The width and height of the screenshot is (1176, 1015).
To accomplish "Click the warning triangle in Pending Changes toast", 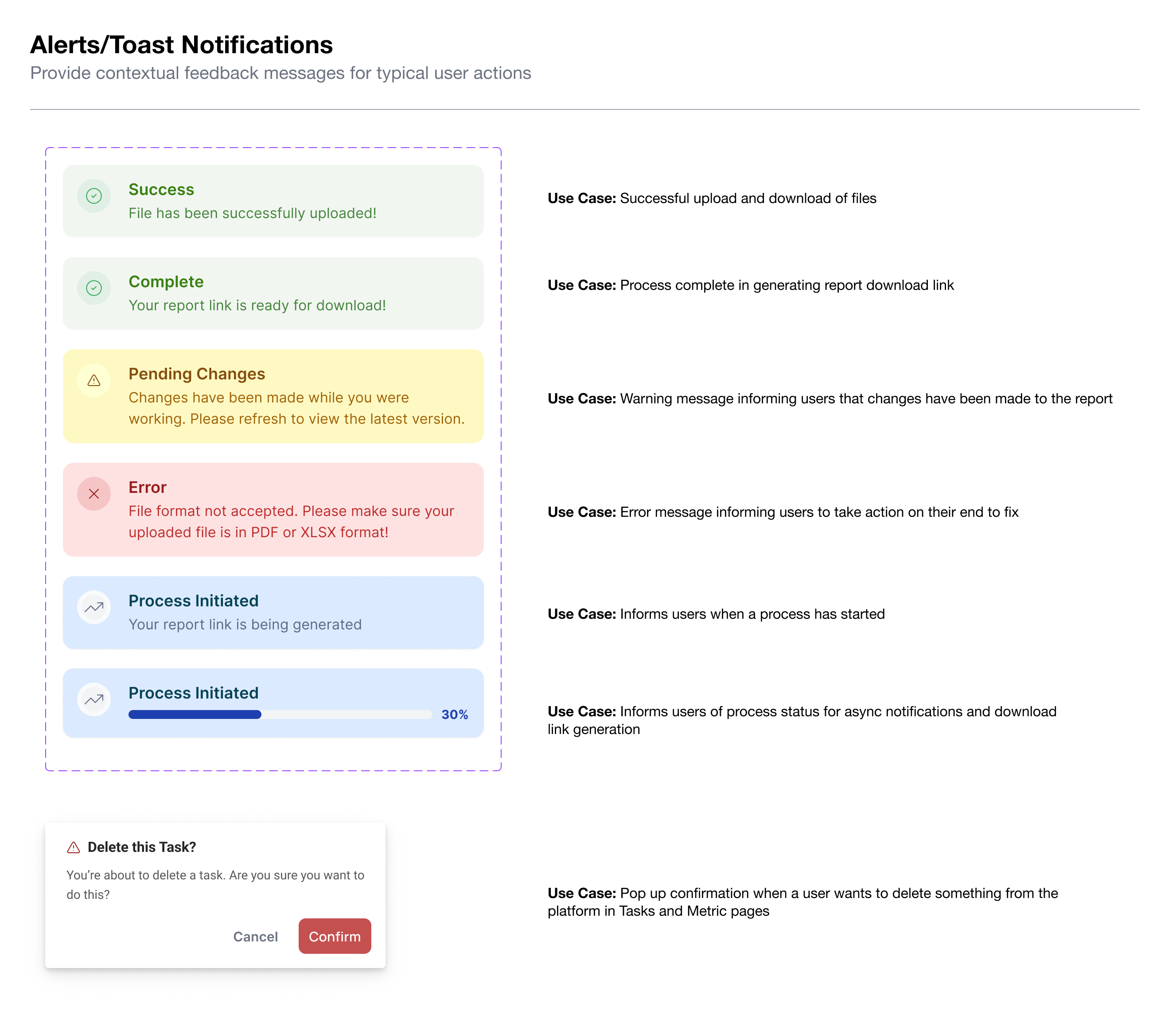I will coord(93,380).
